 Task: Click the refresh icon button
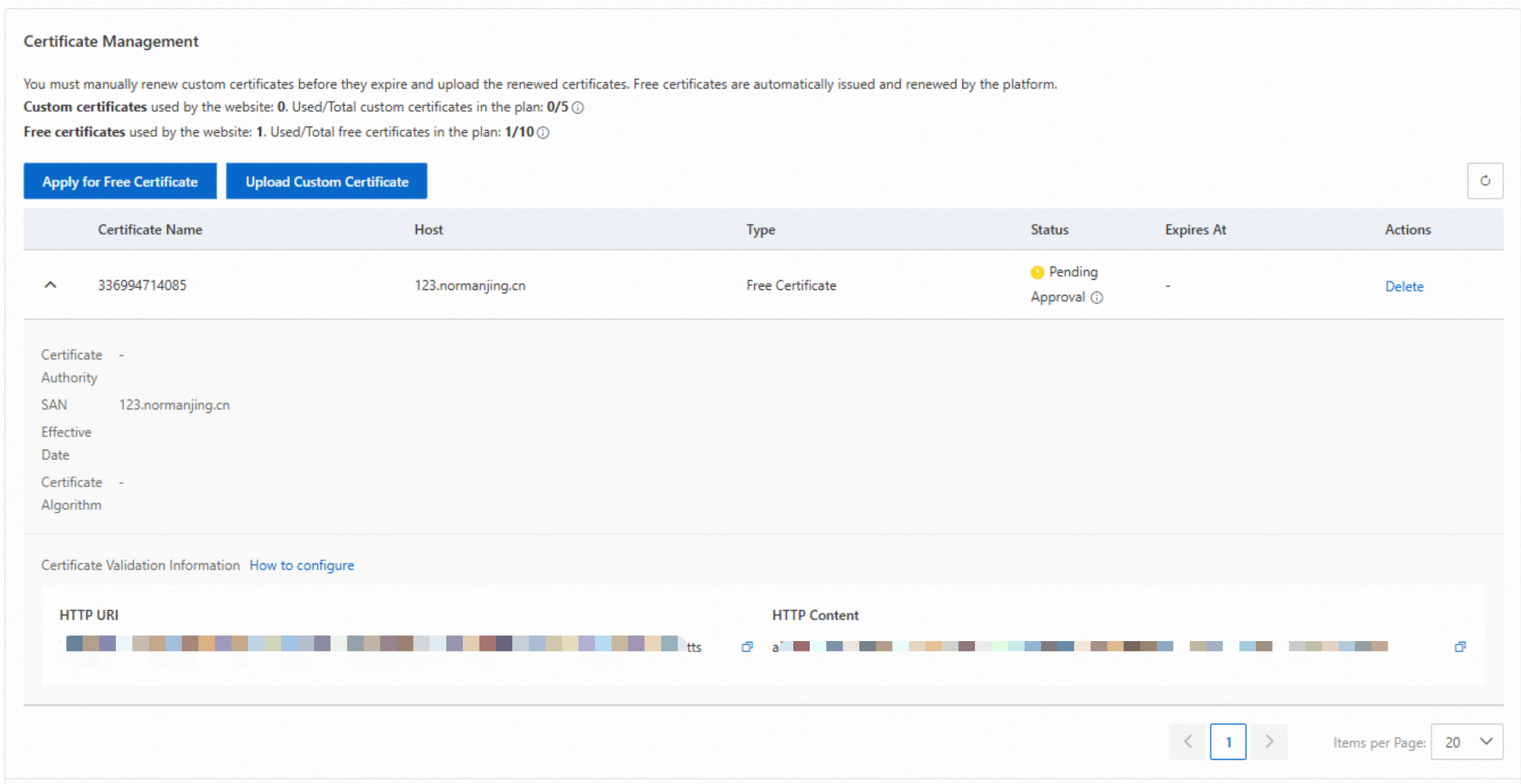[x=1485, y=181]
